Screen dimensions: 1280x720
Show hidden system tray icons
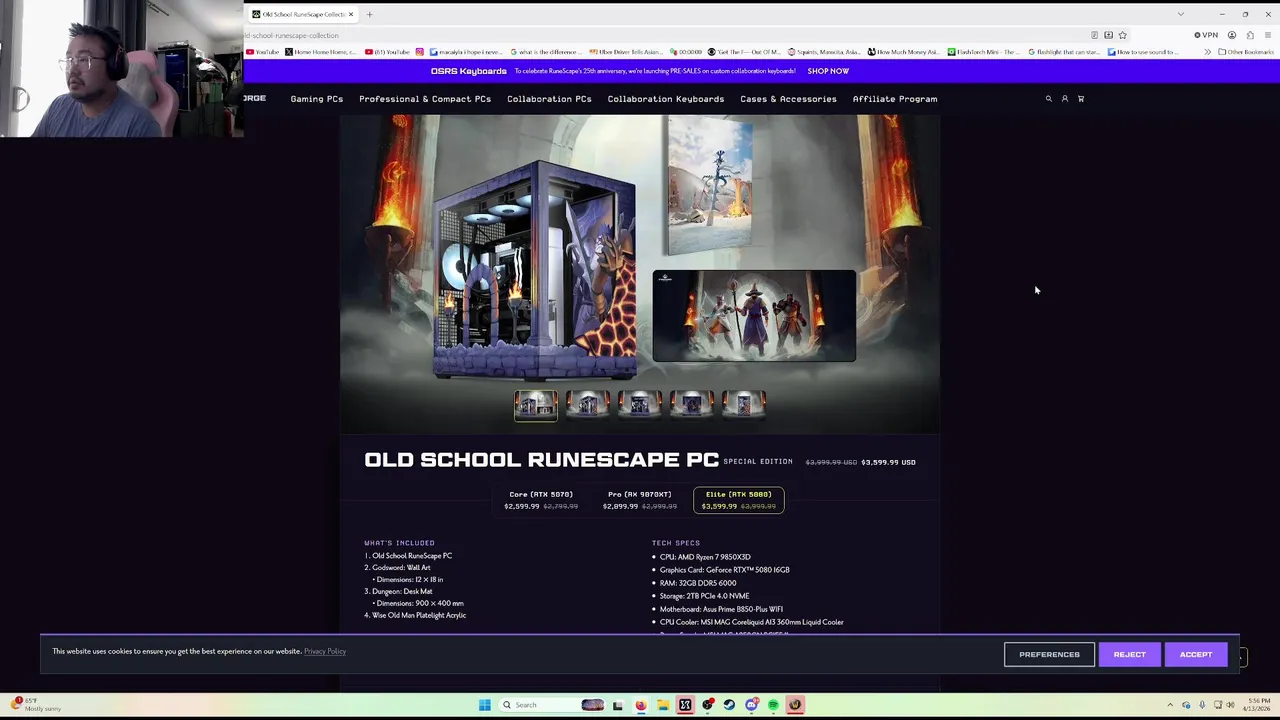point(1171,705)
